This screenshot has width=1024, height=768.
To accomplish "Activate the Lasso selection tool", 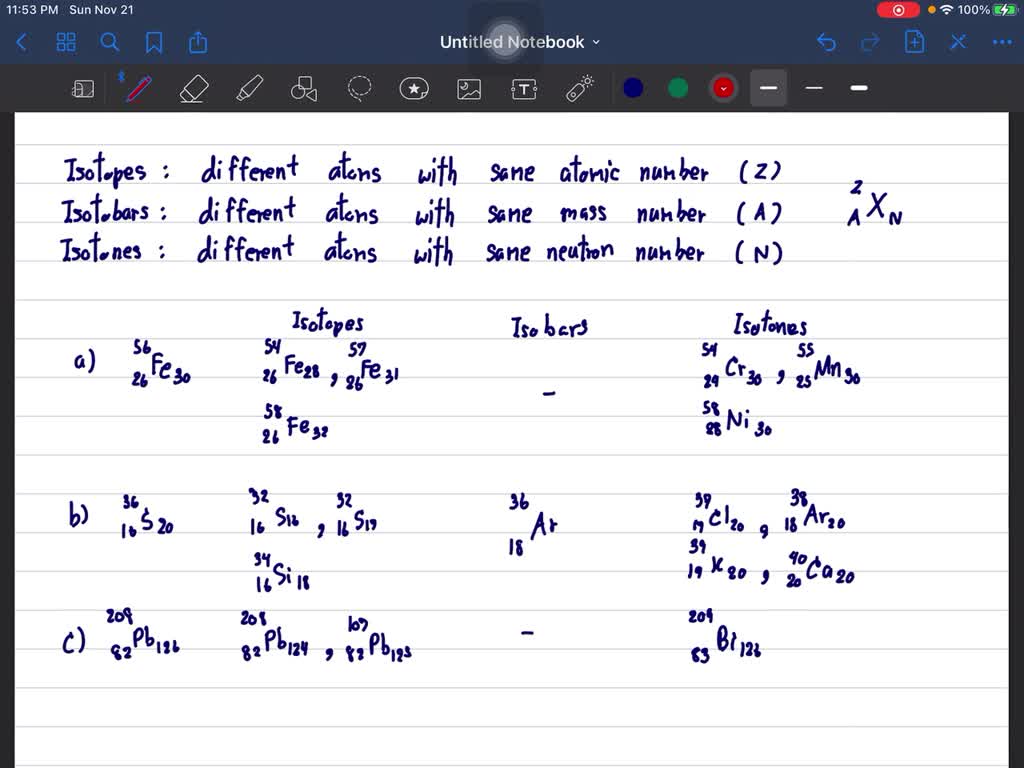I will 359,88.
